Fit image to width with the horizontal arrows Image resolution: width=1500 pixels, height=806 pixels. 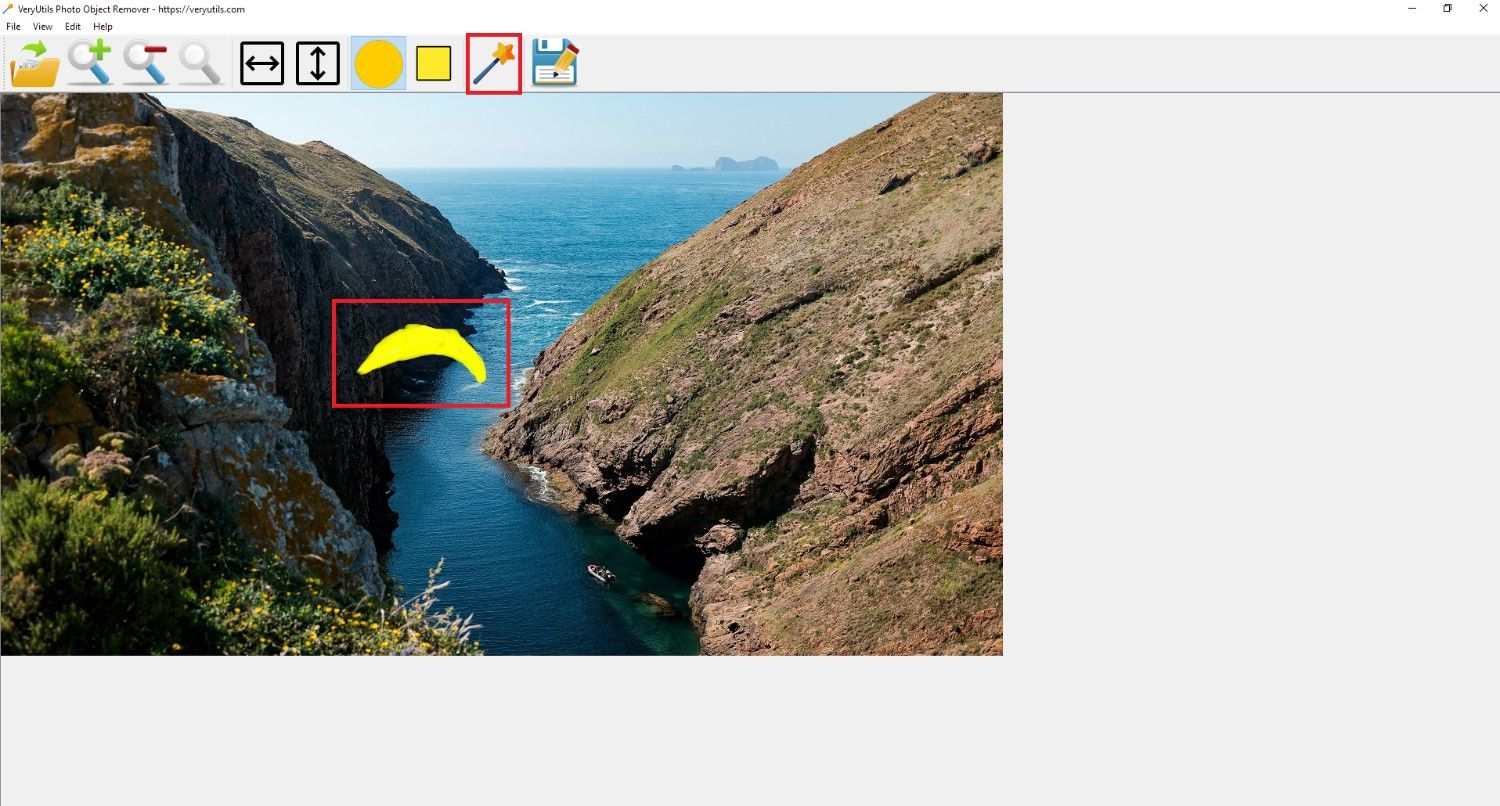pyautogui.click(x=262, y=63)
